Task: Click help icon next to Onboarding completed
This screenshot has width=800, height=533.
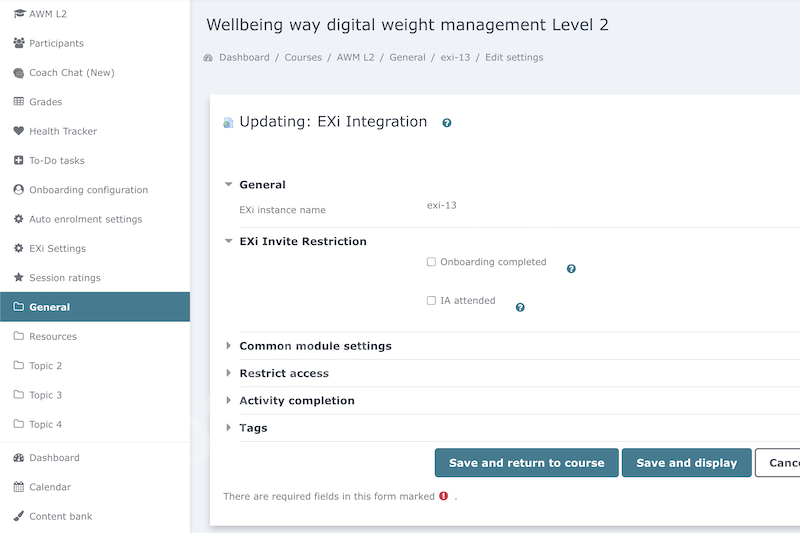Action: pos(571,269)
